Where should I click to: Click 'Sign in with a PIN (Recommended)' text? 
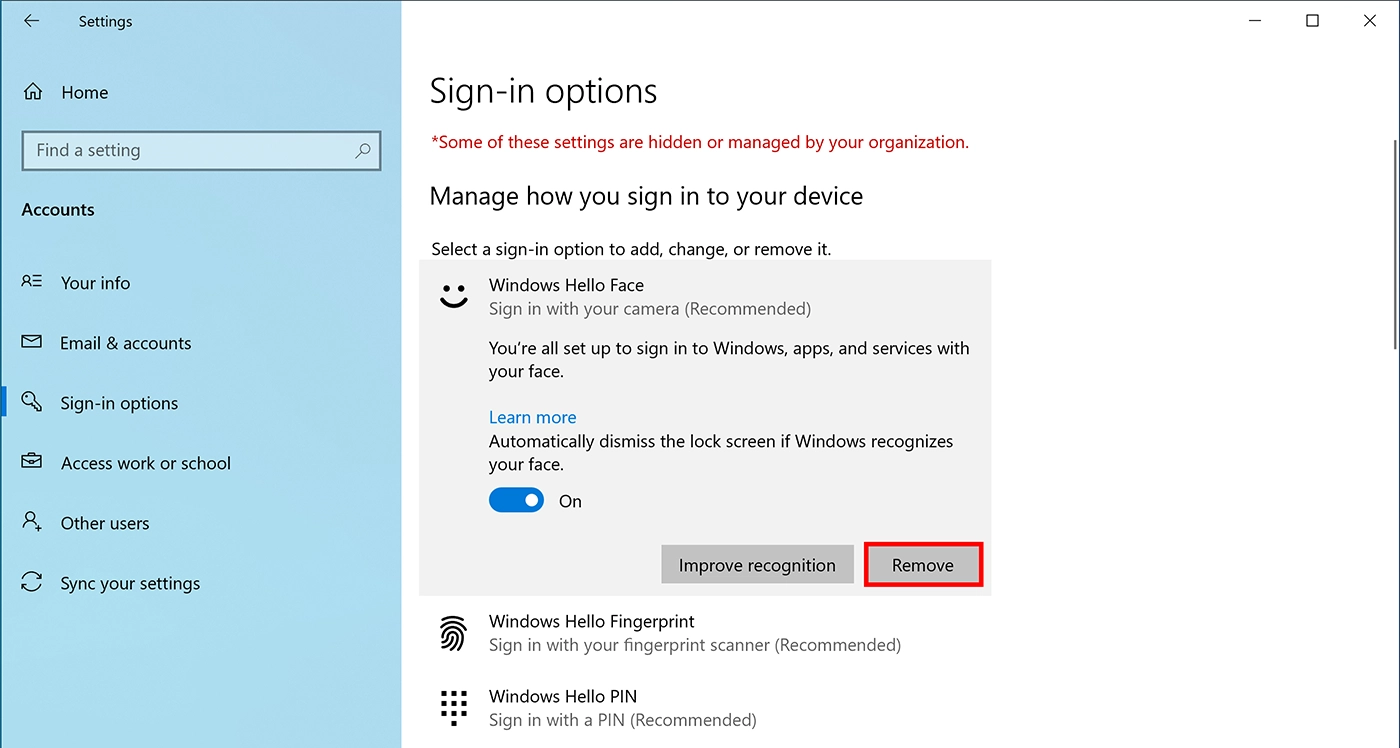tap(623, 720)
